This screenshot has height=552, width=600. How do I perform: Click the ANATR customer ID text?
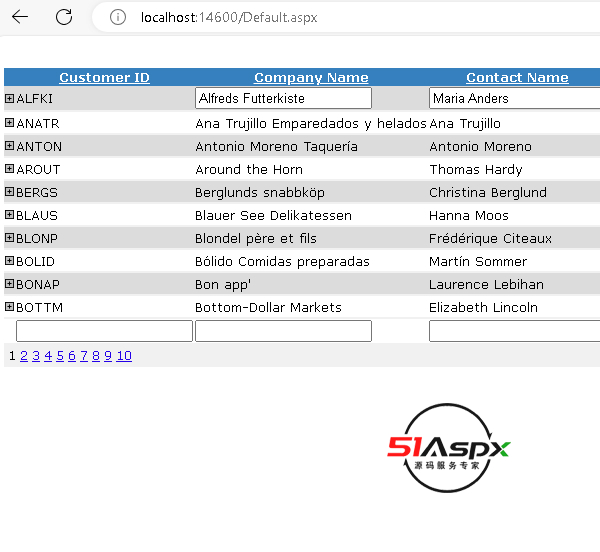[x=38, y=124]
